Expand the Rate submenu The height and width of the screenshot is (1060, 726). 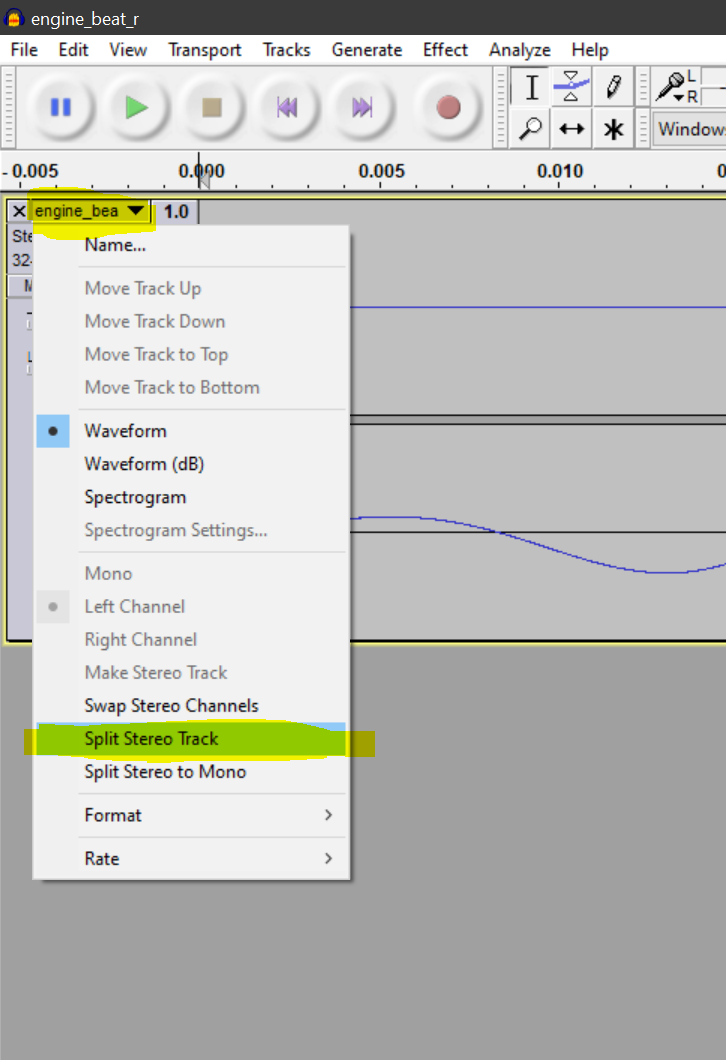(191, 859)
